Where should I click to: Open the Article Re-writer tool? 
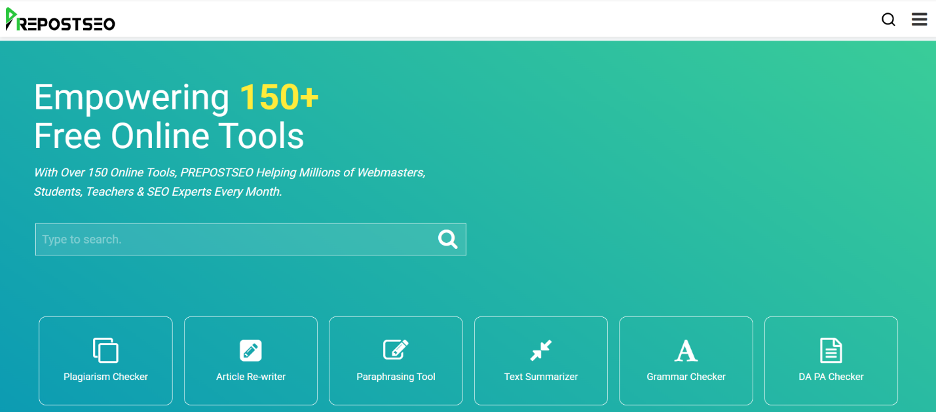point(251,361)
